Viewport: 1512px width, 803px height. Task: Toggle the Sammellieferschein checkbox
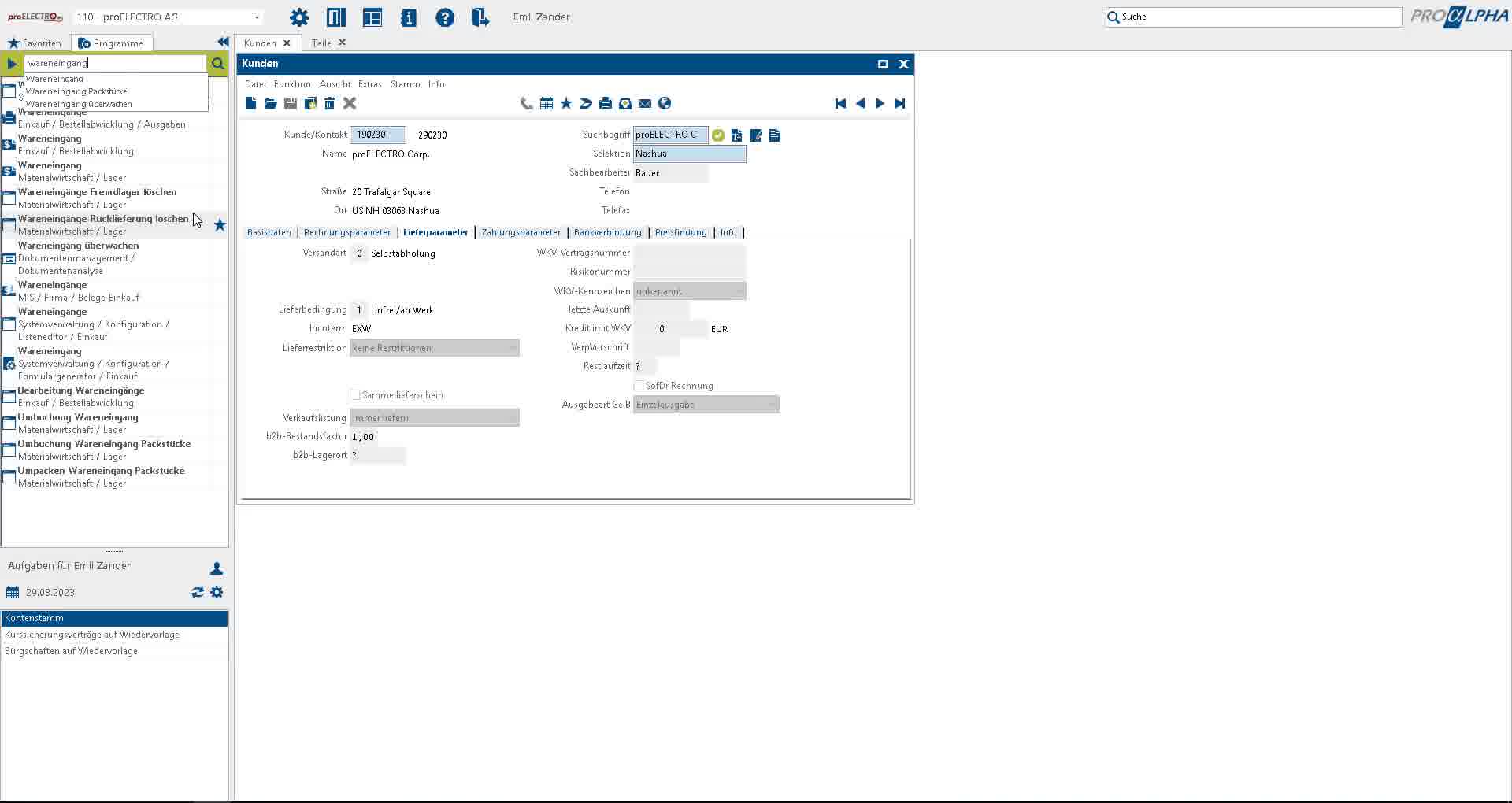355,395
